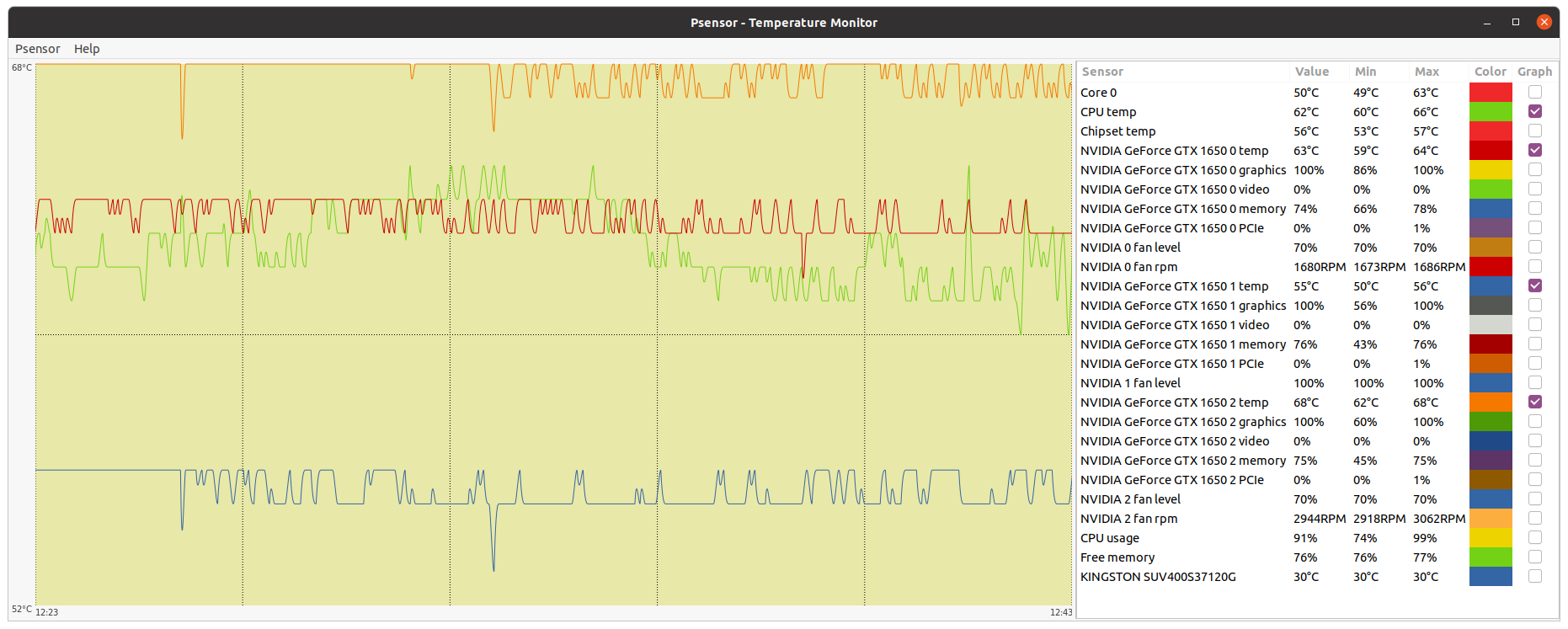Click the Value column header
1568x629 pixels.
1311,72
